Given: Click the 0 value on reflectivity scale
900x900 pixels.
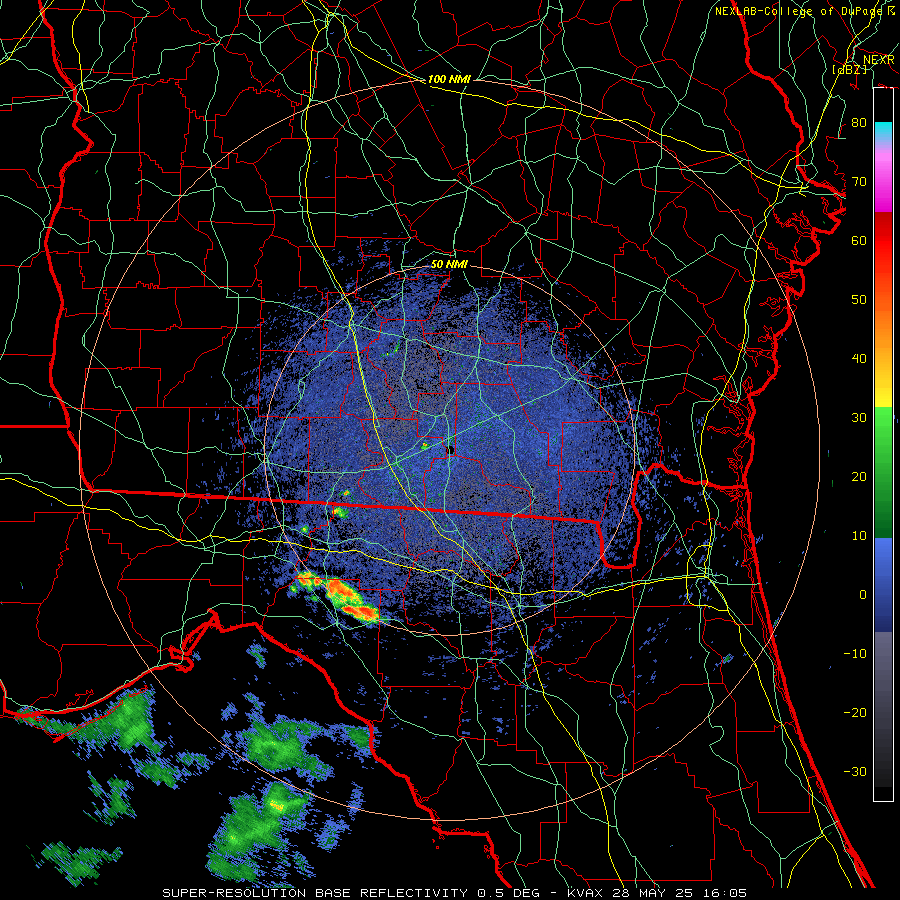Looking at the screenshot, I should 863,595.
